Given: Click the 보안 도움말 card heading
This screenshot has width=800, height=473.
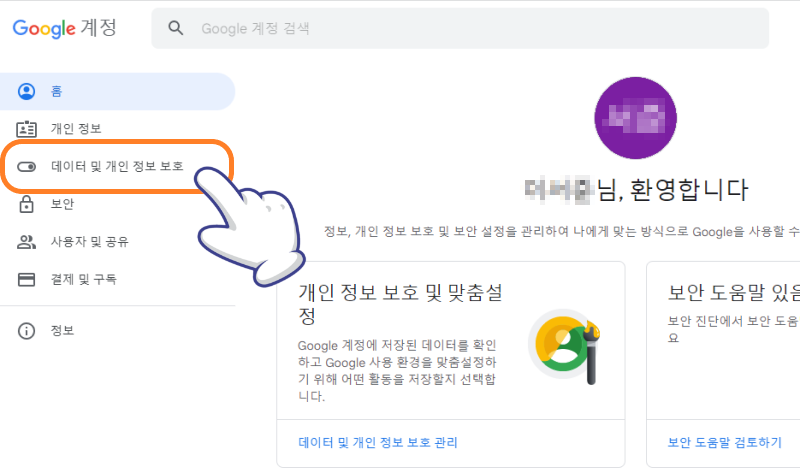Looking at the screenshot, I should point(734,292).
